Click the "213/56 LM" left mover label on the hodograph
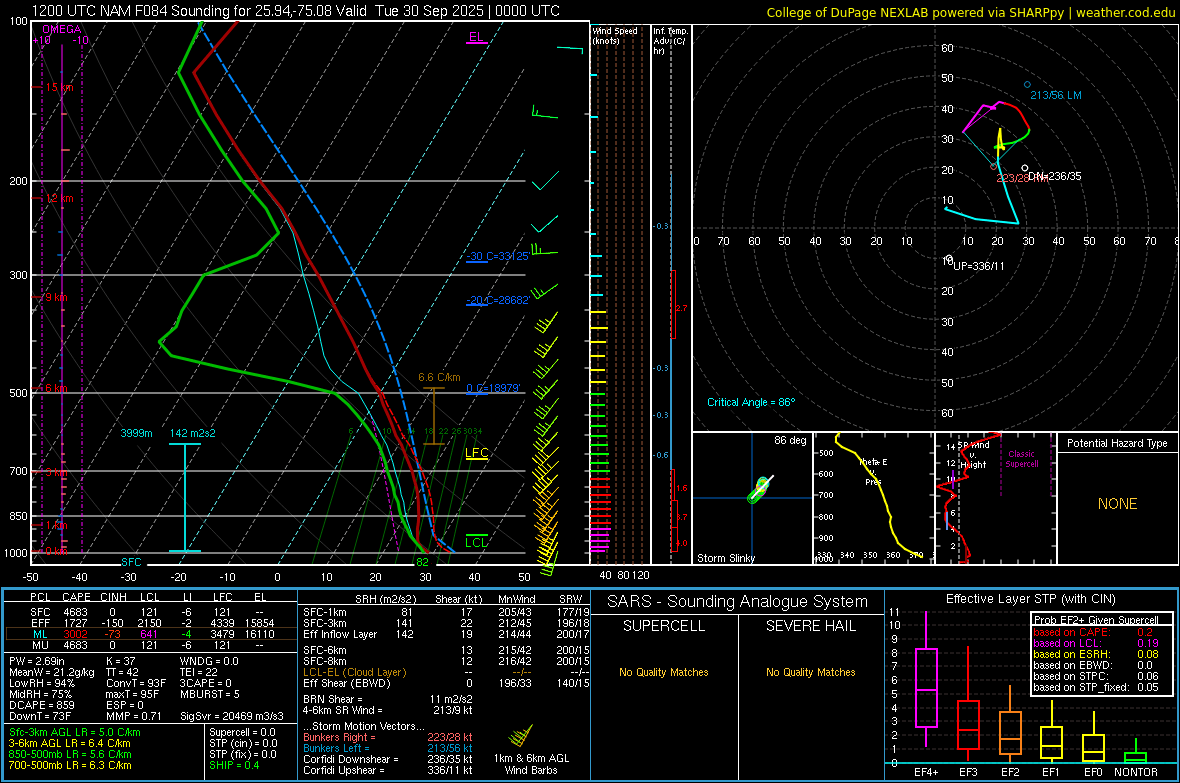This screenshot has width=1180, height=783. coord(1056,95)
